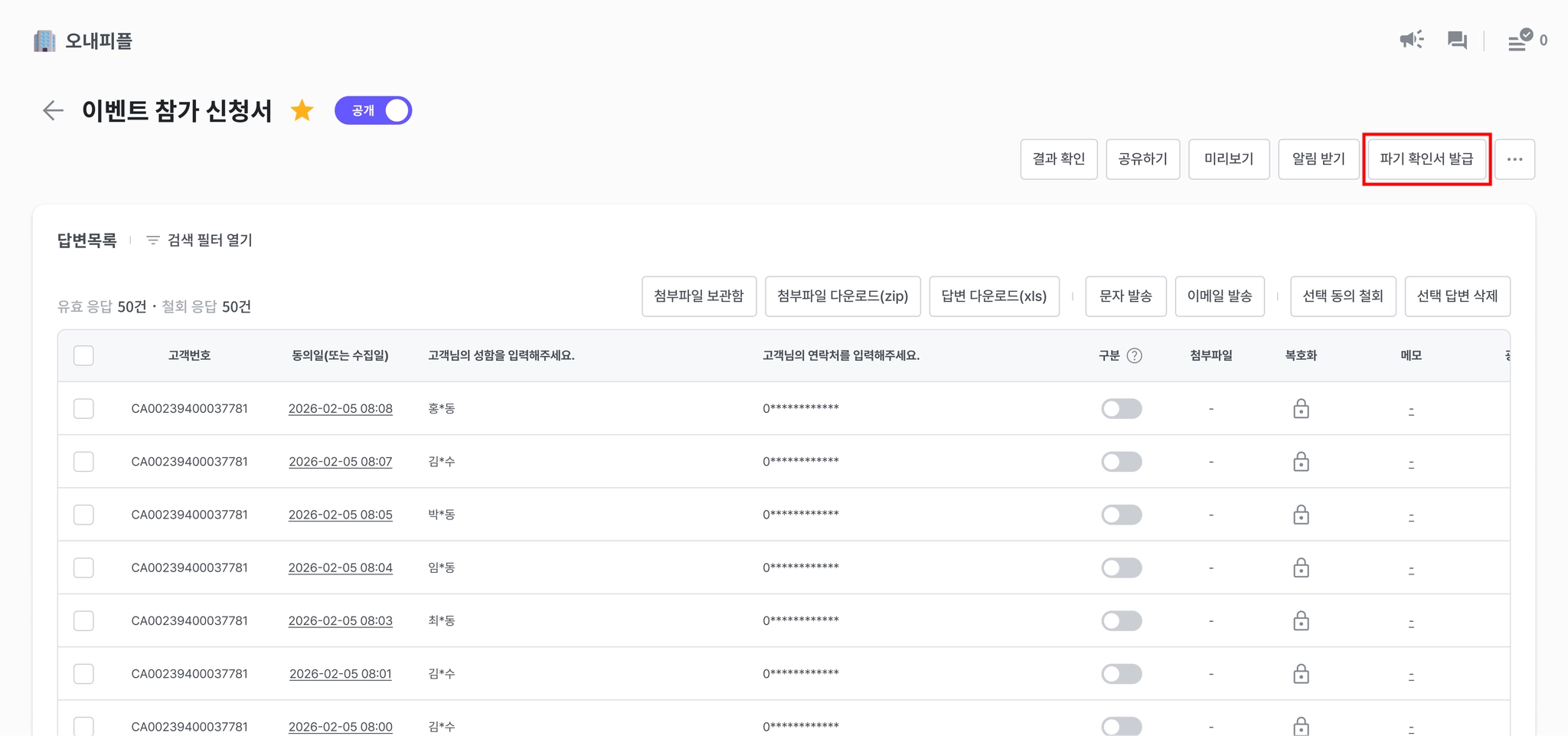This screenshot has width=1568, height=736.
Task: Switch on 구분 toggle for the 08:07 row
Action: click(x=1122, y=461)
